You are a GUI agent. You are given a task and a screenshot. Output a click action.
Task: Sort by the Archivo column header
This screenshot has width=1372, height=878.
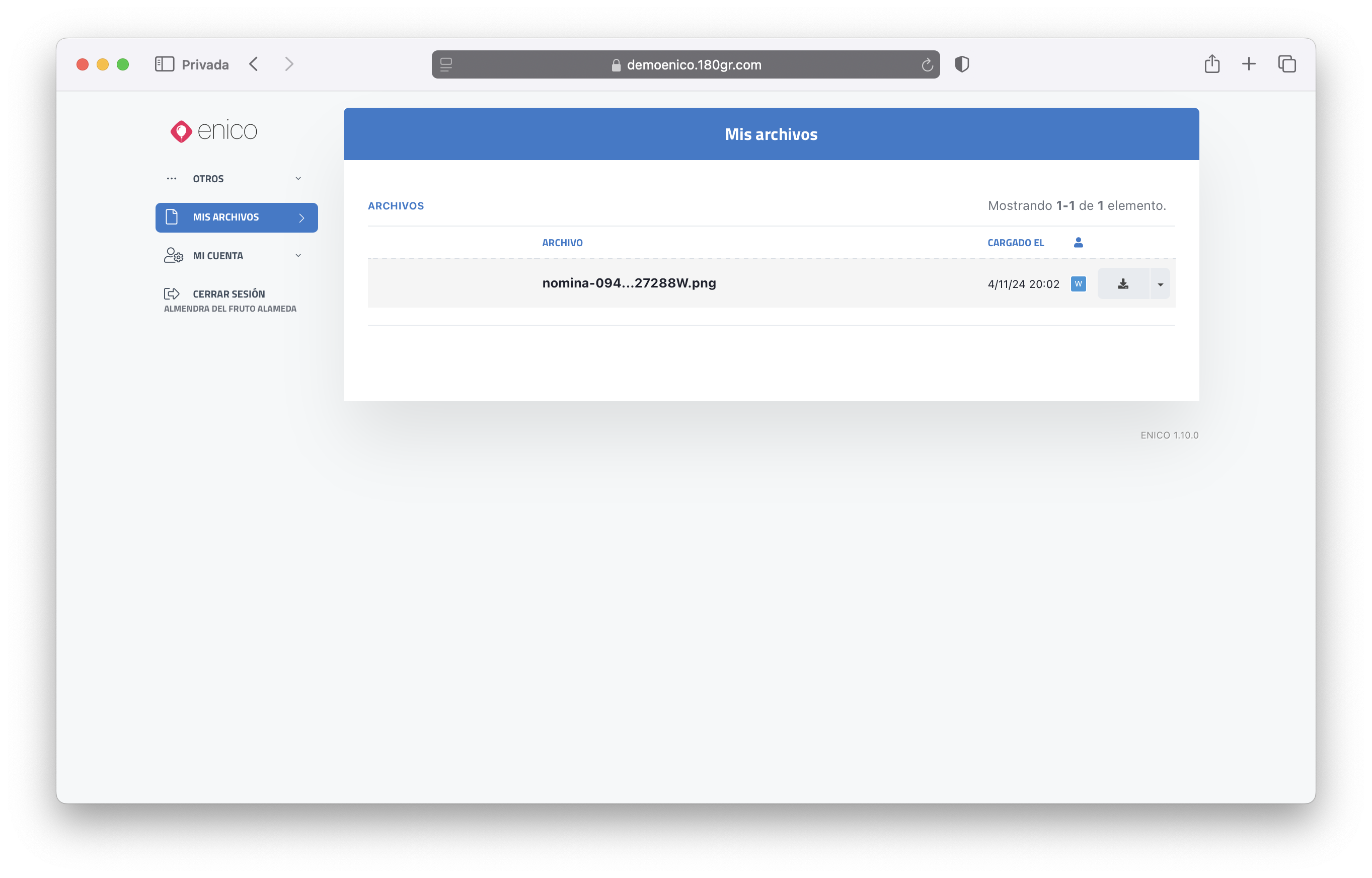(x=562, y=243)
